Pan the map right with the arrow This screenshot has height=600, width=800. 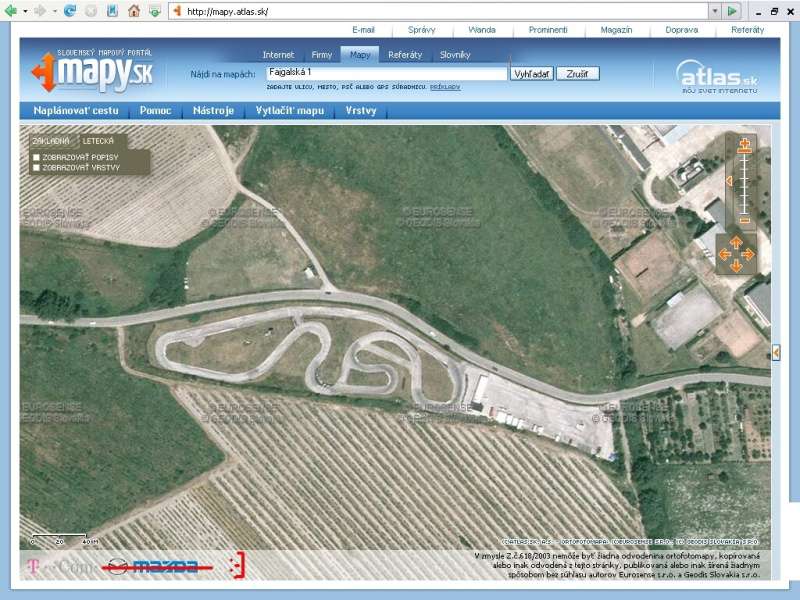coord(749,254)
